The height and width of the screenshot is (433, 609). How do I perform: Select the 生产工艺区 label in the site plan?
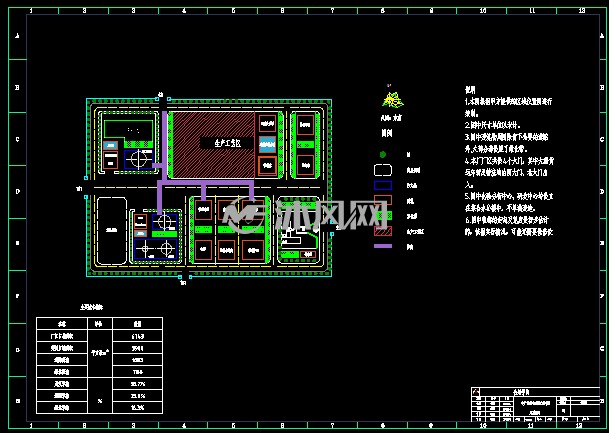[x=227, y=143]
